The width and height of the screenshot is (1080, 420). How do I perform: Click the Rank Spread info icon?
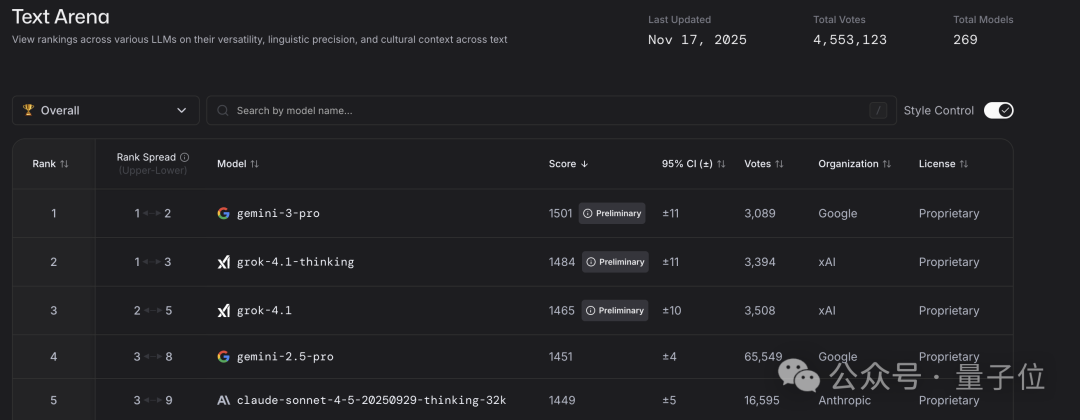coord(185,157)
